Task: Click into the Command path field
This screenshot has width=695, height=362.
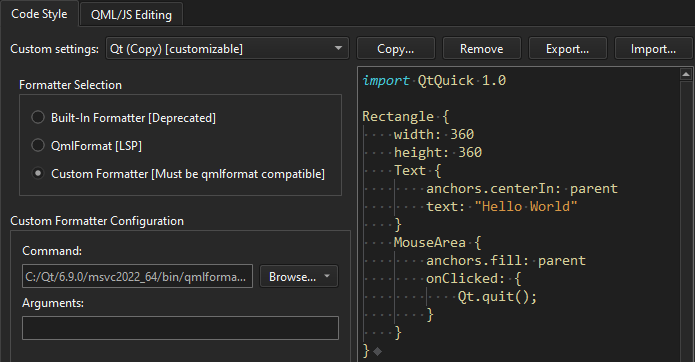Action: point(137,276)
